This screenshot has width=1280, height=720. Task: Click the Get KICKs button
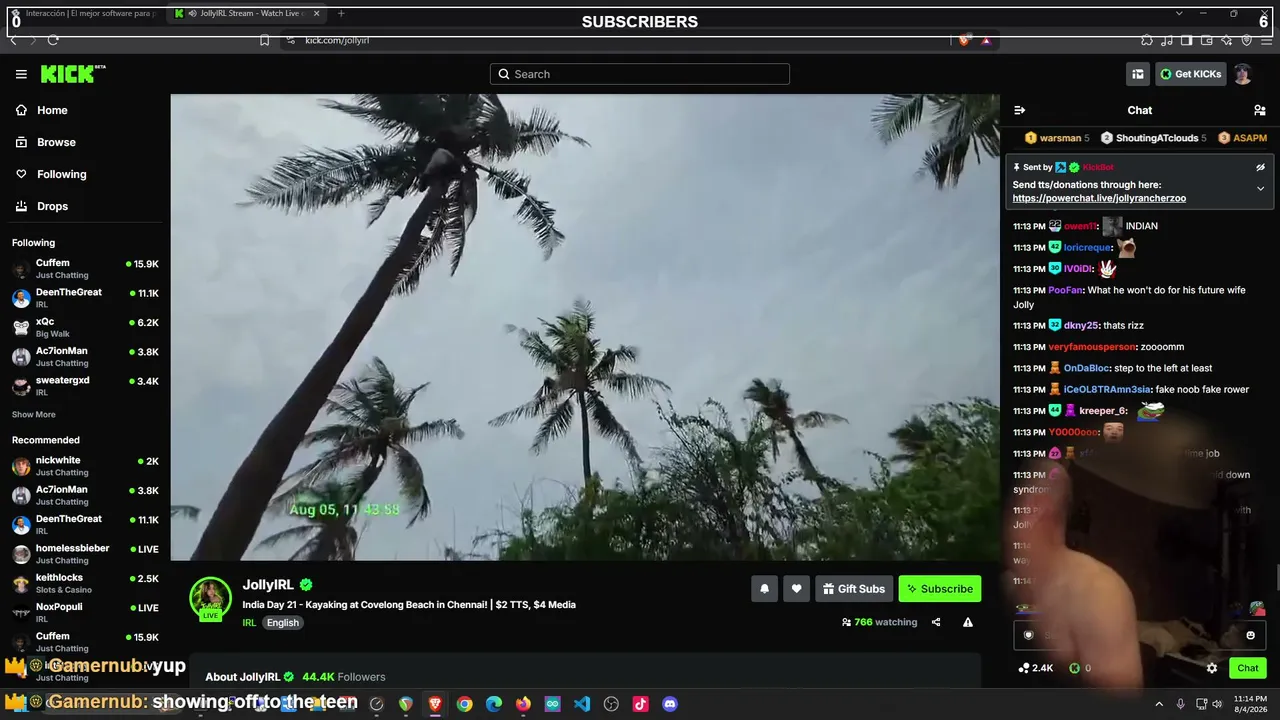coord(1190,74)
